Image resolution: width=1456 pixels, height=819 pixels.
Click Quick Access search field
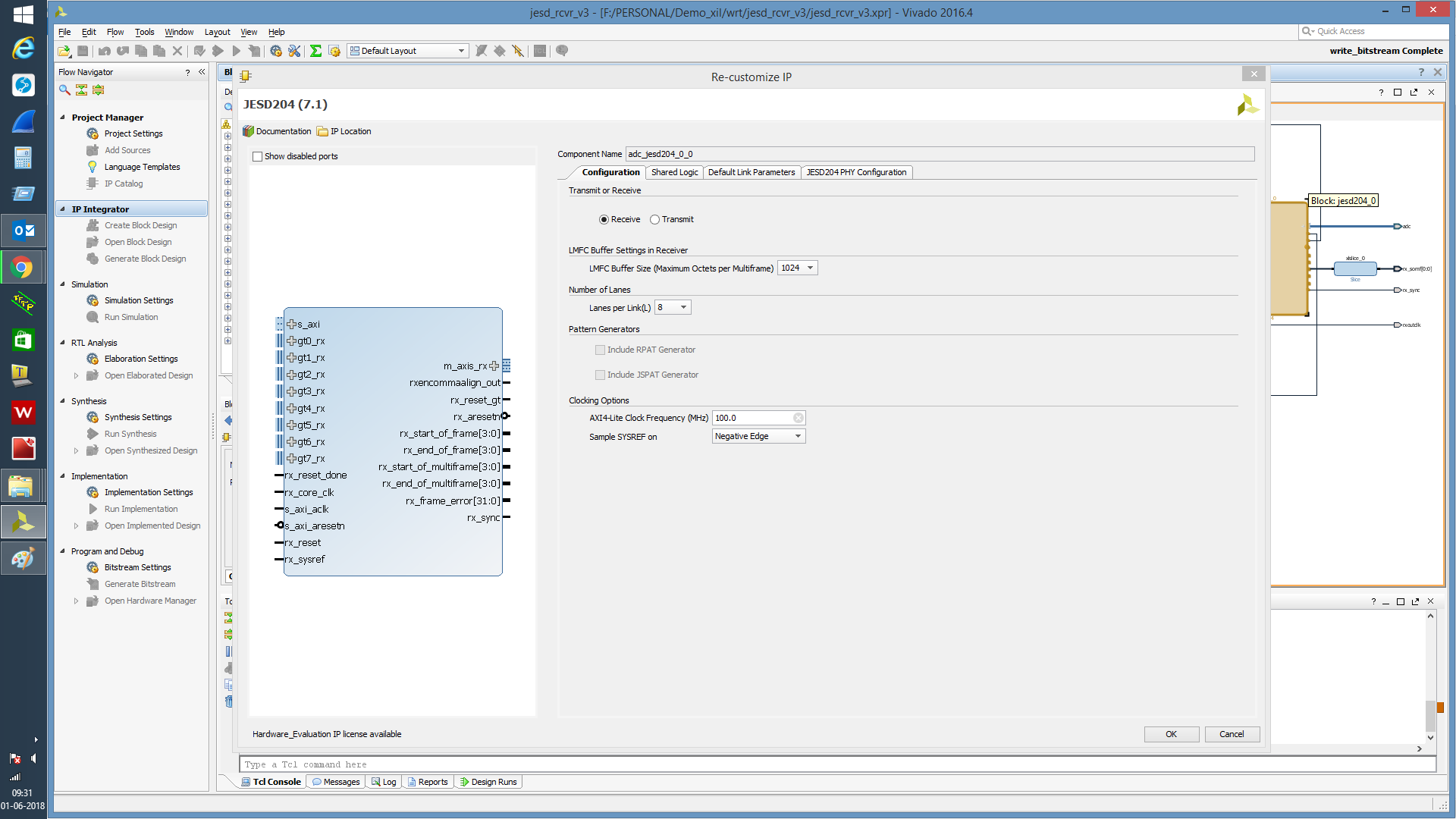pyautogui.click(x=1373, y=31)
